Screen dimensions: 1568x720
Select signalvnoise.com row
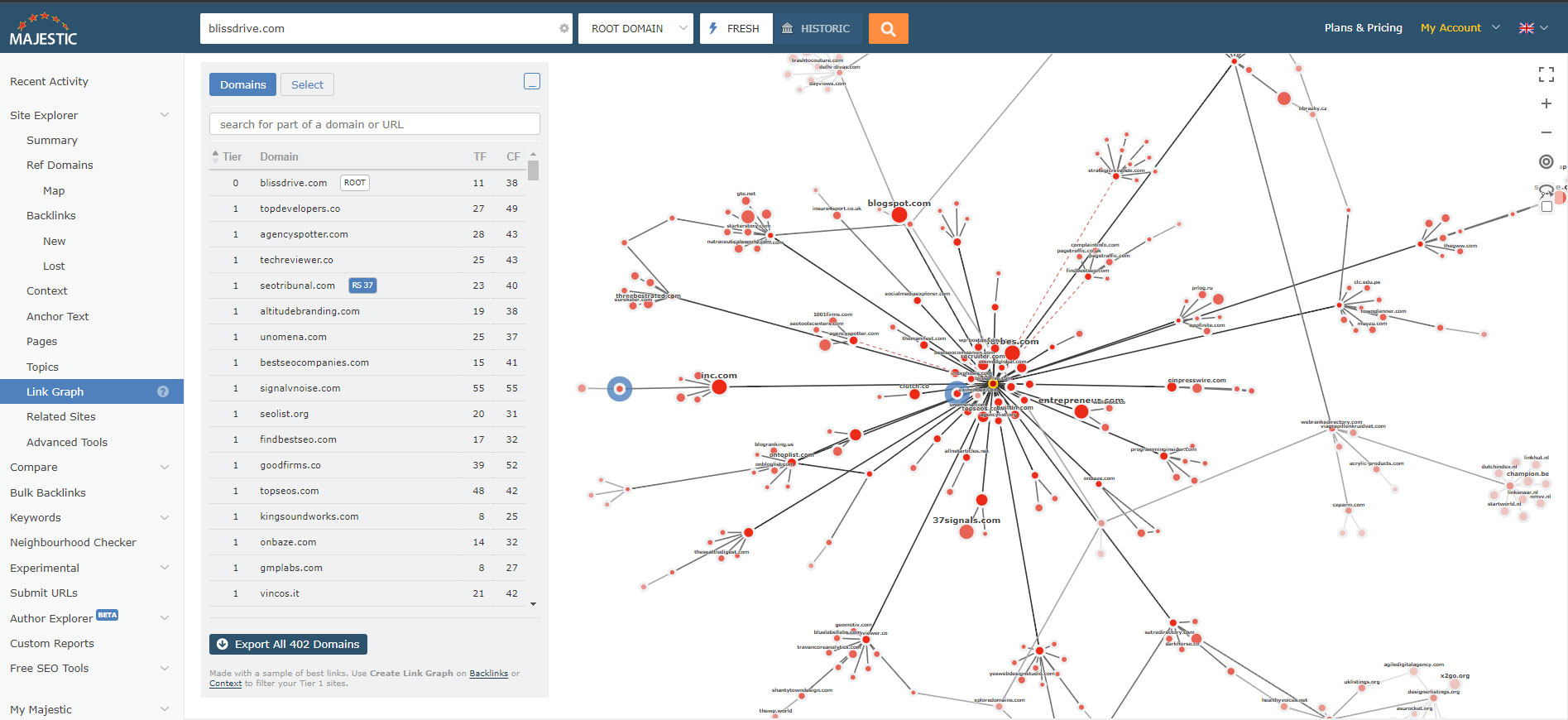point(368,388)
